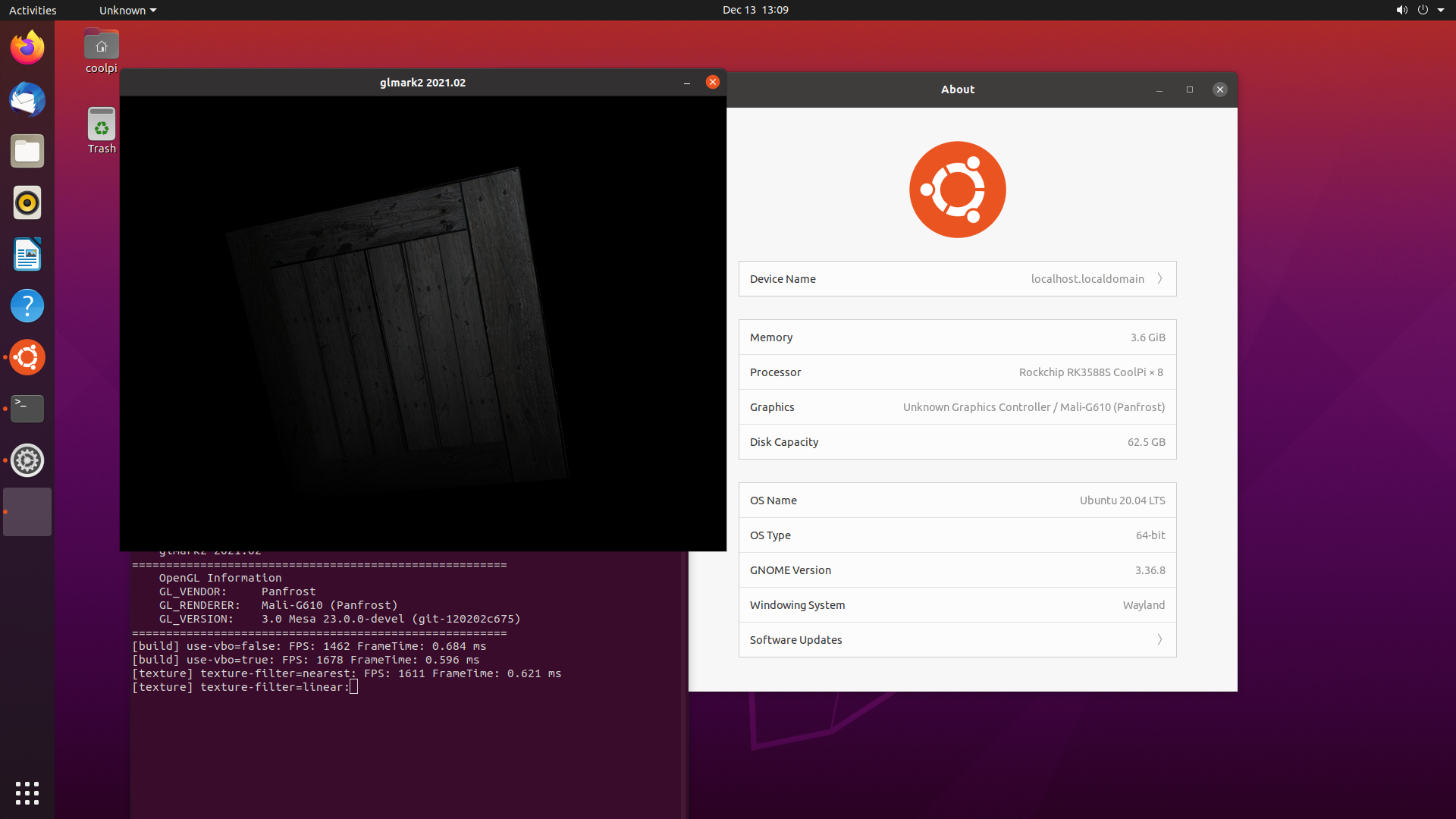The height and width of the screenshot is (819, 1456).
Task: Click the use-vbo=true FPS result line
Action: pyautogui.click(x=306, y=660)
